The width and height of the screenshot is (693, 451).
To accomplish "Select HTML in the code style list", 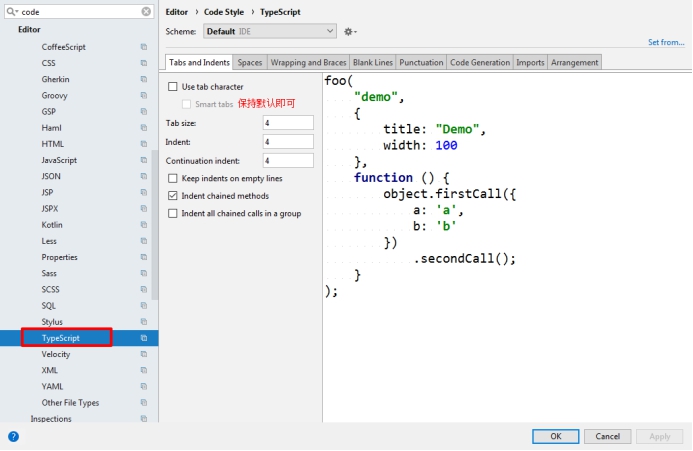I will coord(53,144).
